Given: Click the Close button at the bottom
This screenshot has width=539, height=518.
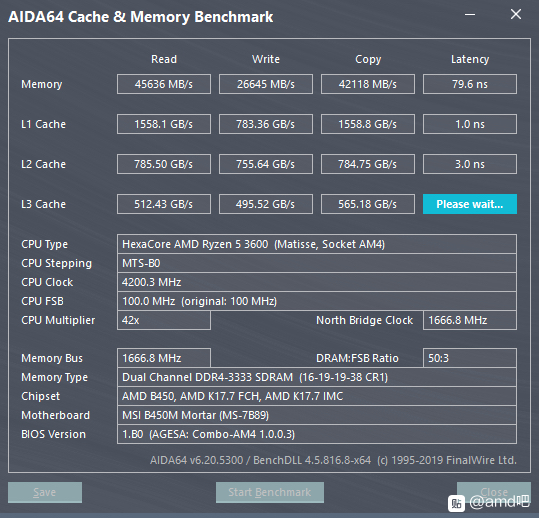Looking at the screenshot, I should [494, 492].
